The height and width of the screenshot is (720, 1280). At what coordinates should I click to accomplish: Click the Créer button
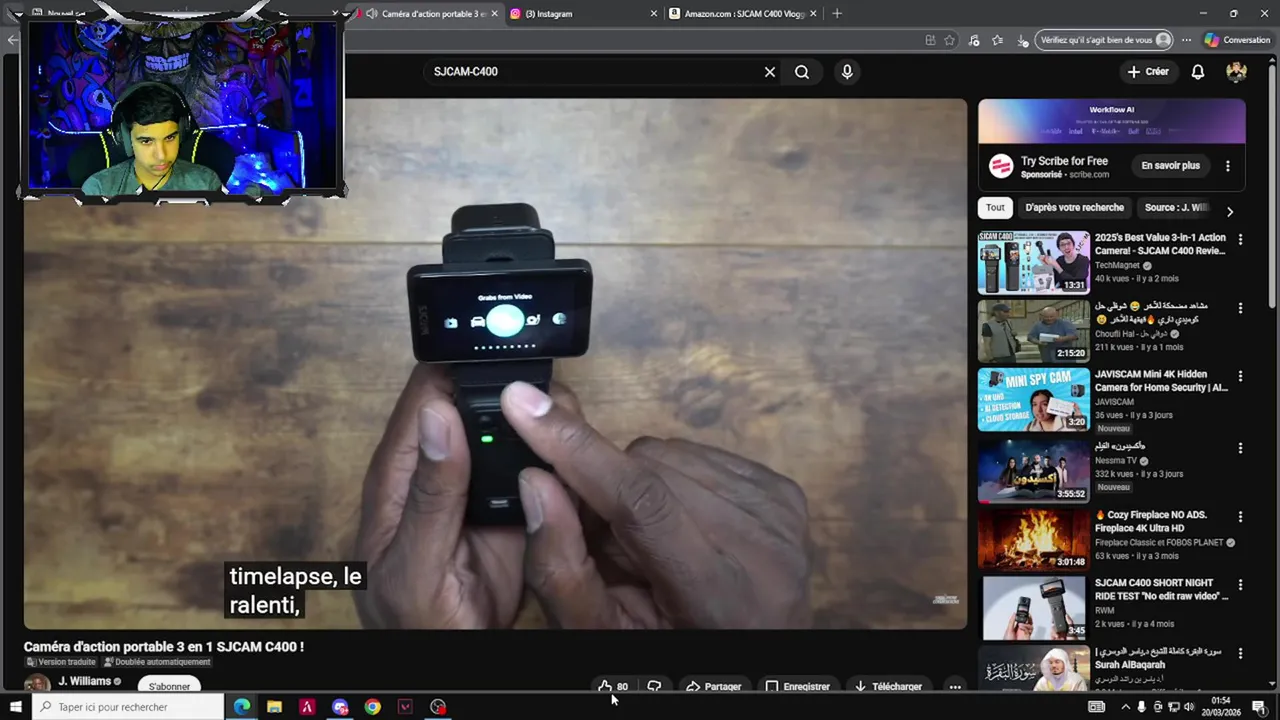tap(1148, 72)
